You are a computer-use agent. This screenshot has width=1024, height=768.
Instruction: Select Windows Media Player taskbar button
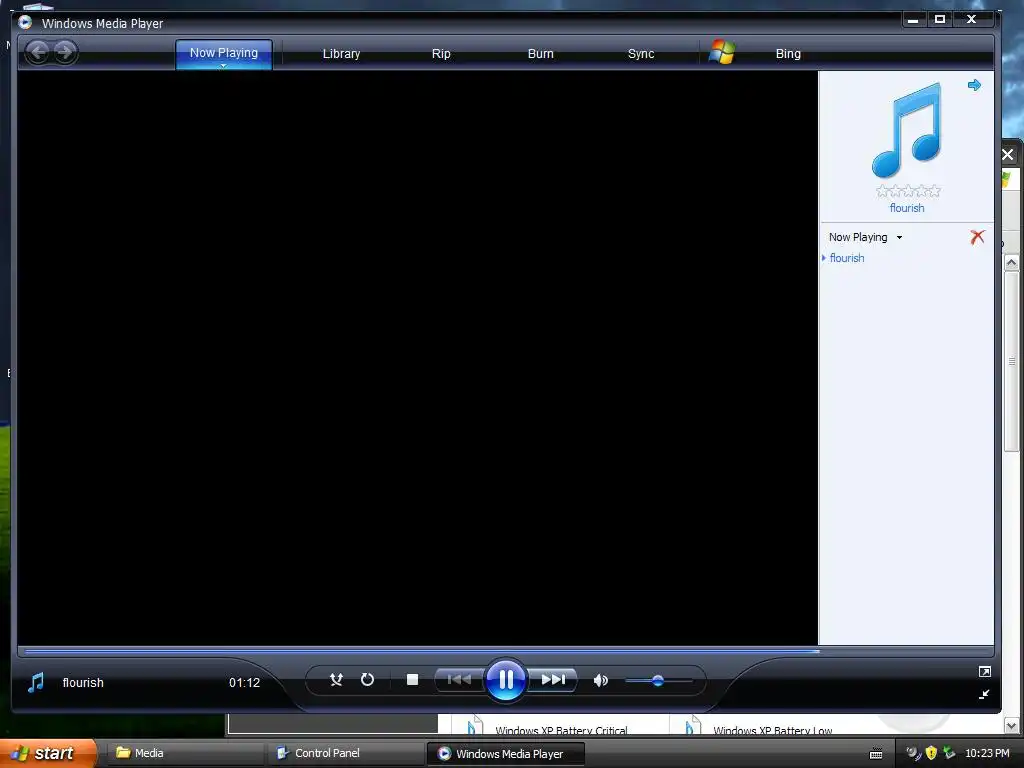point(505,754)
